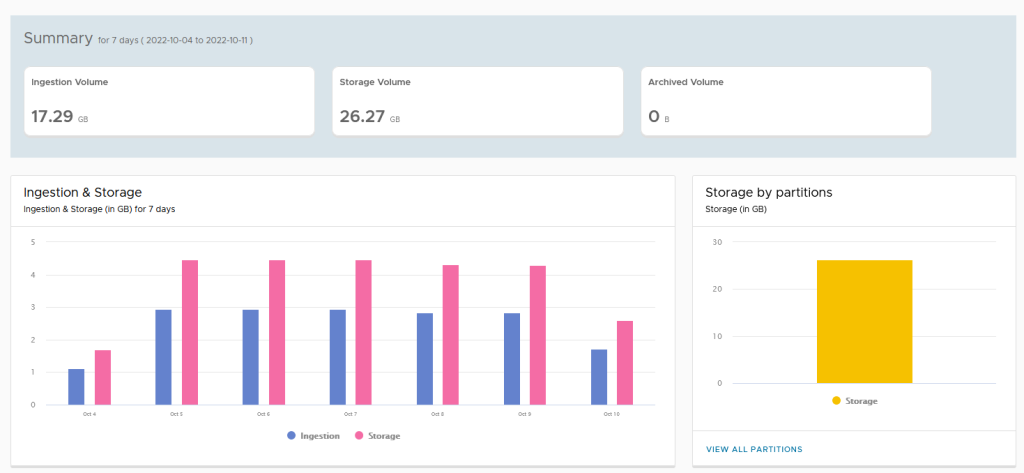Click the blue Ingestion bar for Oct 7
Screen dimensions: 1024x473
pyautogui.click(x=337, y=357)
